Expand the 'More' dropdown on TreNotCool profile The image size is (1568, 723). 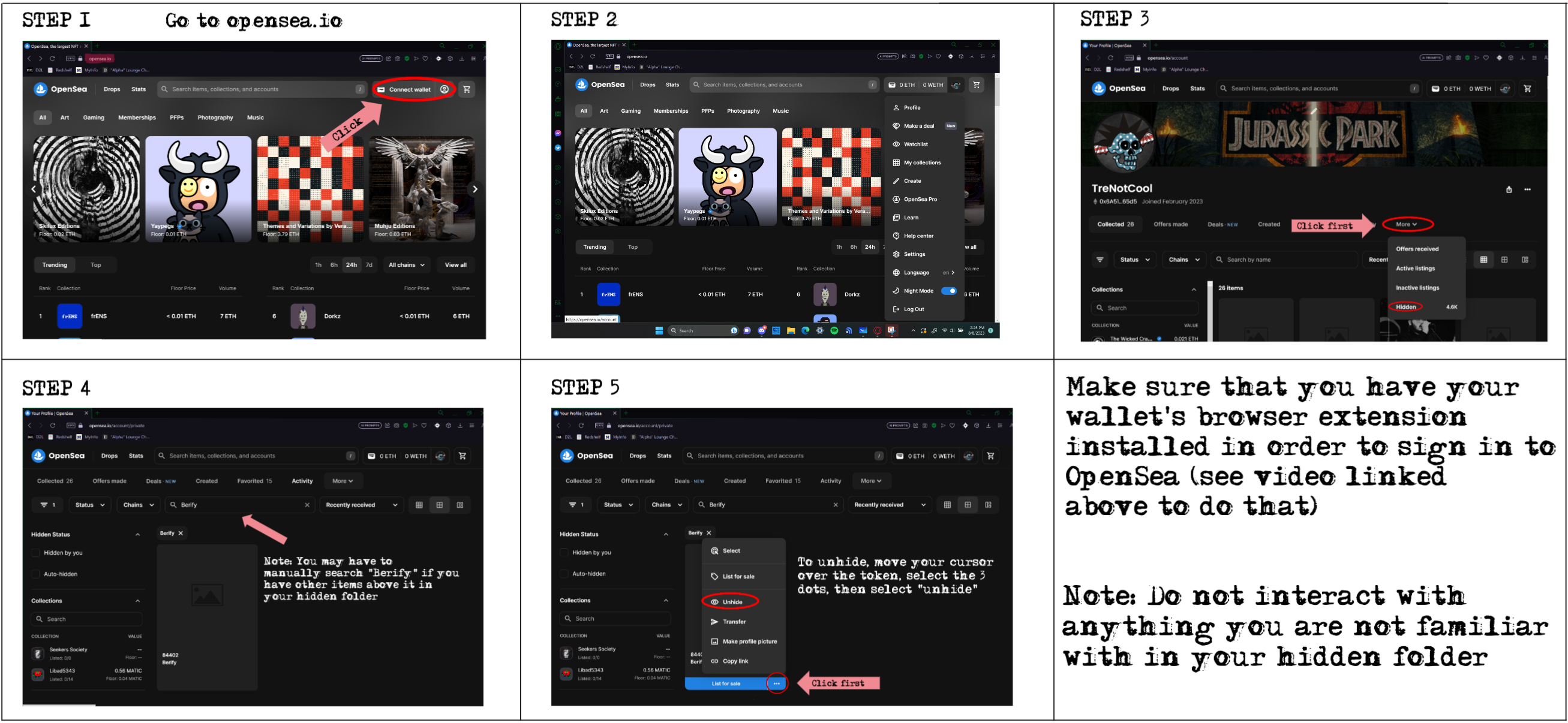click(1406, 225)
